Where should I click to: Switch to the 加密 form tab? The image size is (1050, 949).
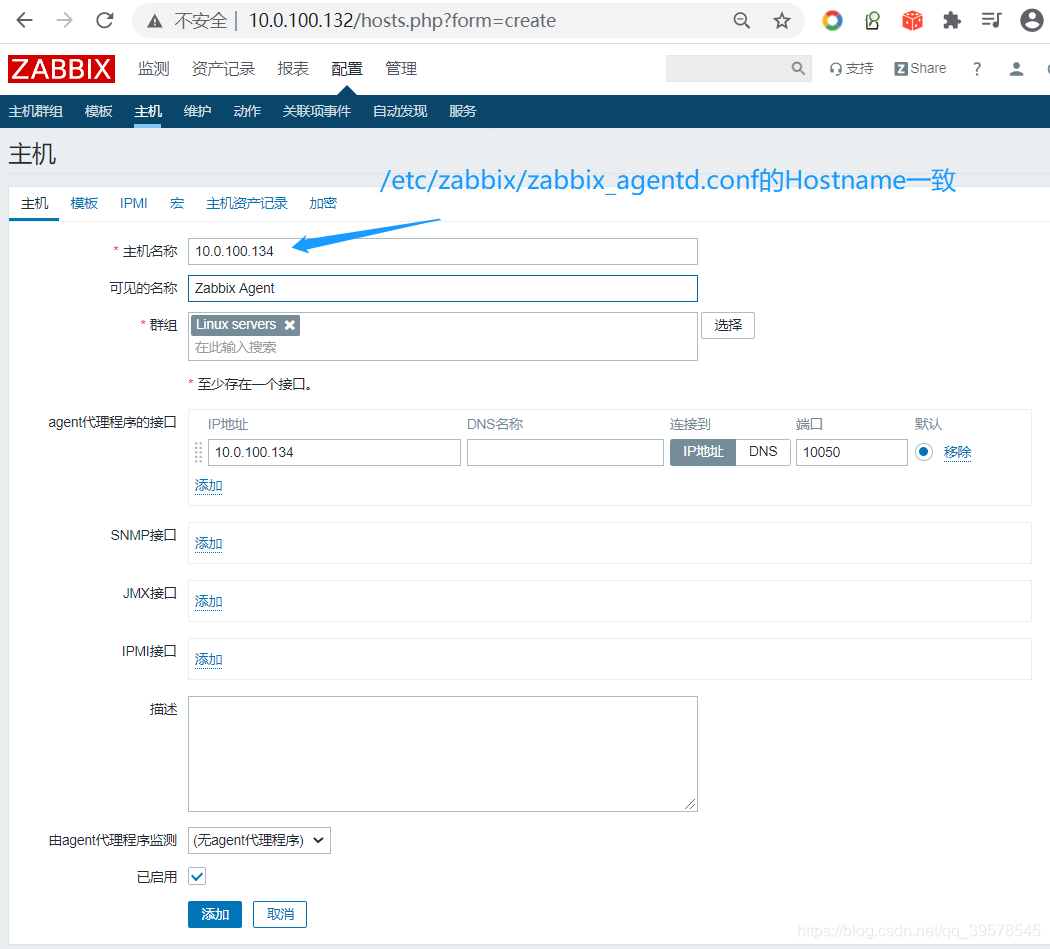pyautogui.click(x=323, y=203)
